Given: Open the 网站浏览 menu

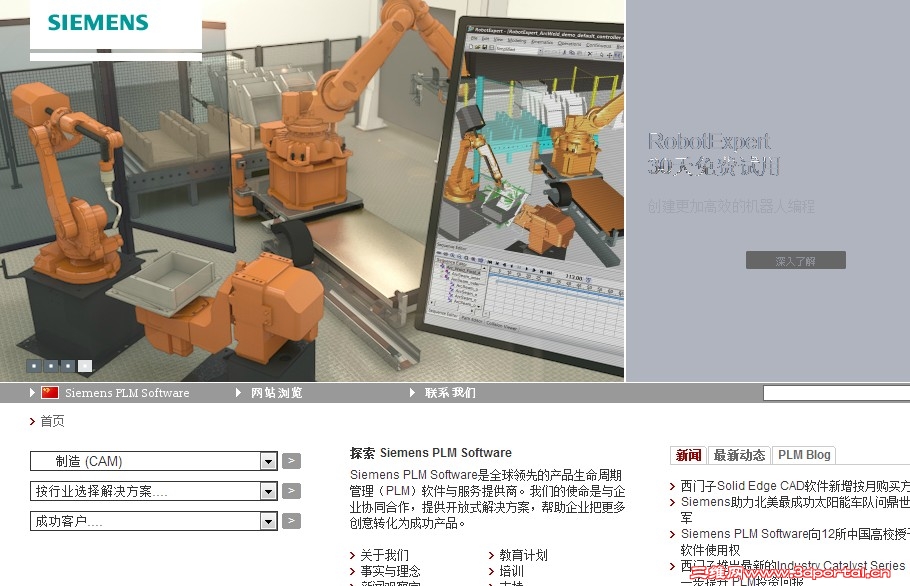Looking at the screenshot, I should 276,393.
